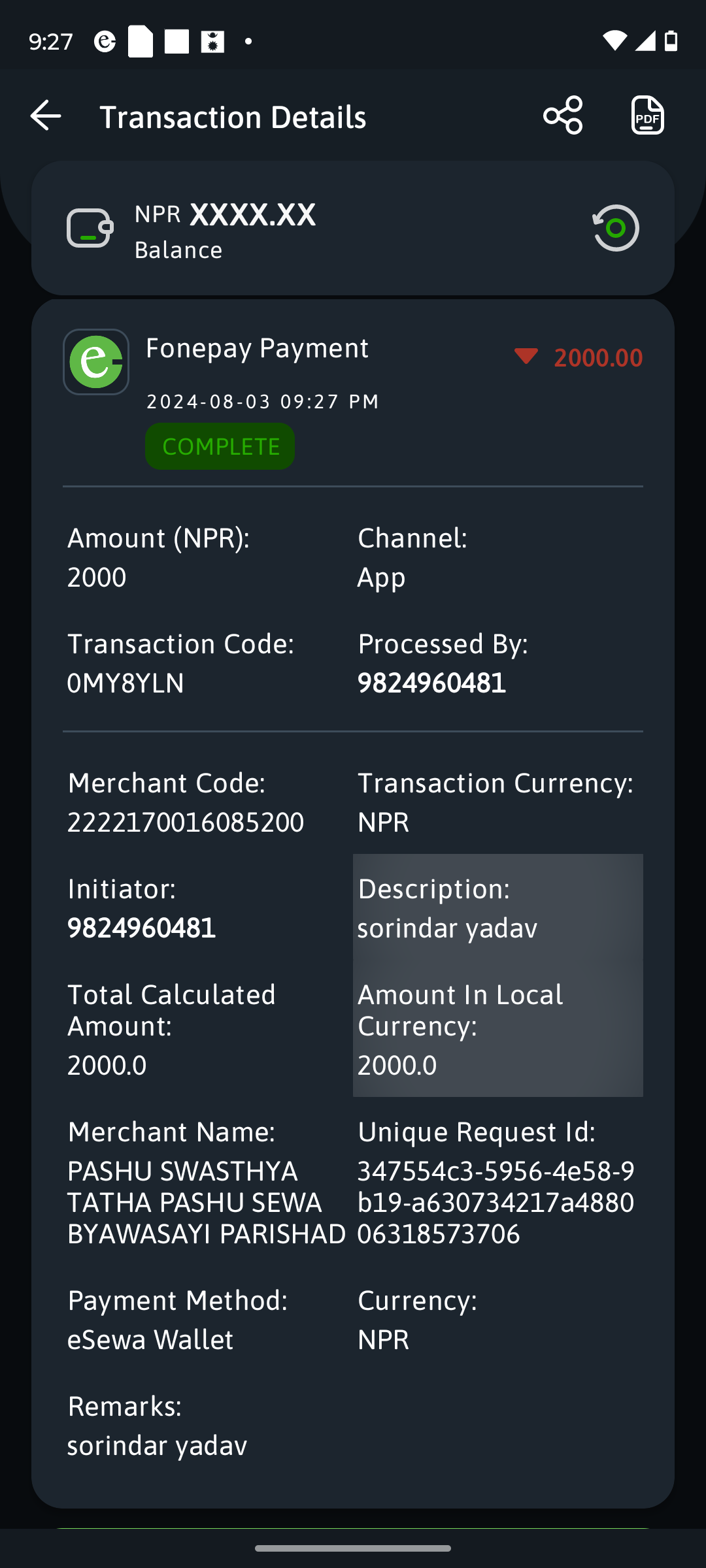
Task: Tap the Processed By number 9824960481
Action: (431, 683)
